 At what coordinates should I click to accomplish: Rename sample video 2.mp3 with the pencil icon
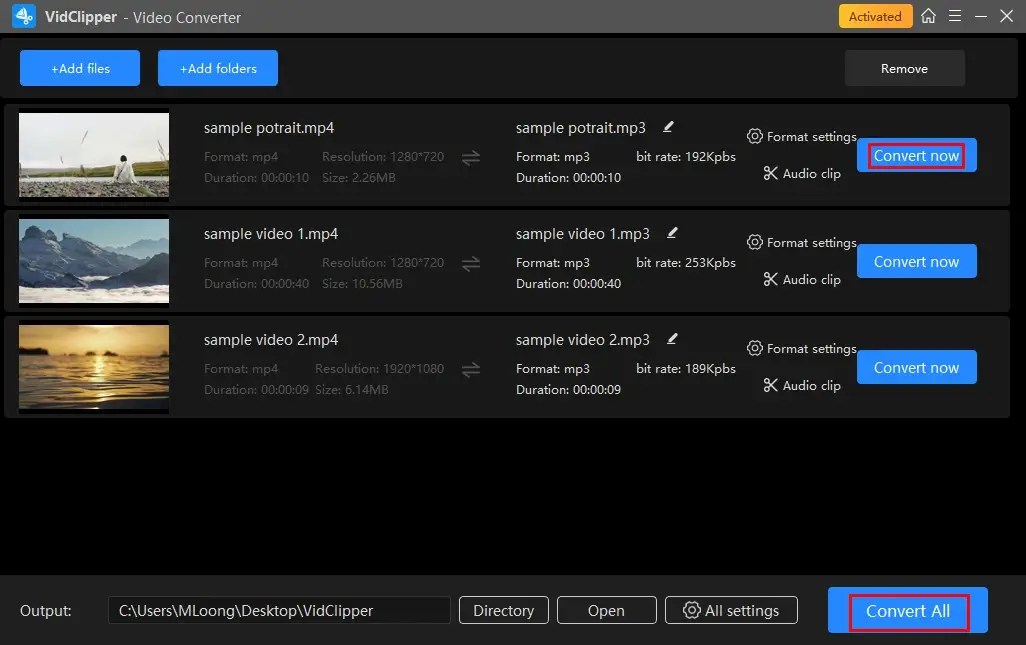pos(672,339)
